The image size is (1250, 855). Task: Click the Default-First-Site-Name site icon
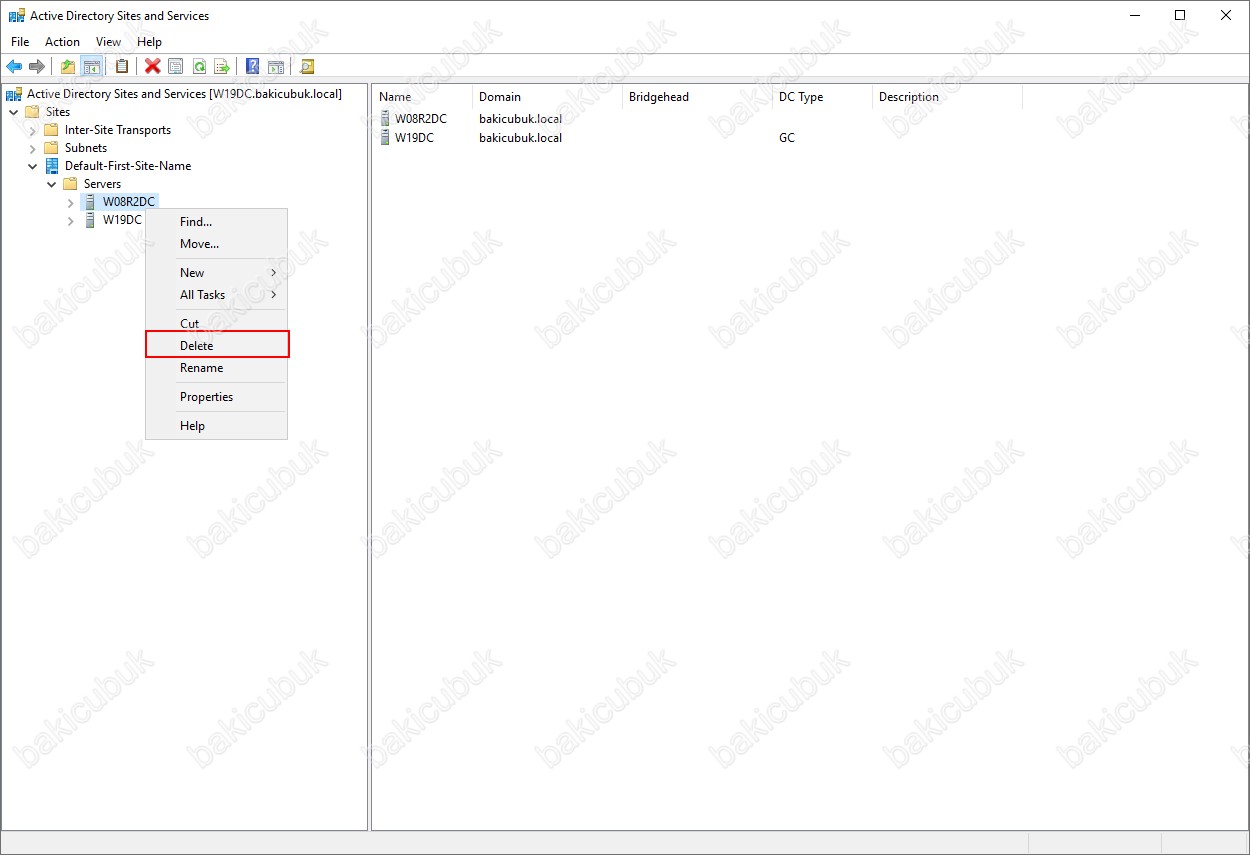52,166
